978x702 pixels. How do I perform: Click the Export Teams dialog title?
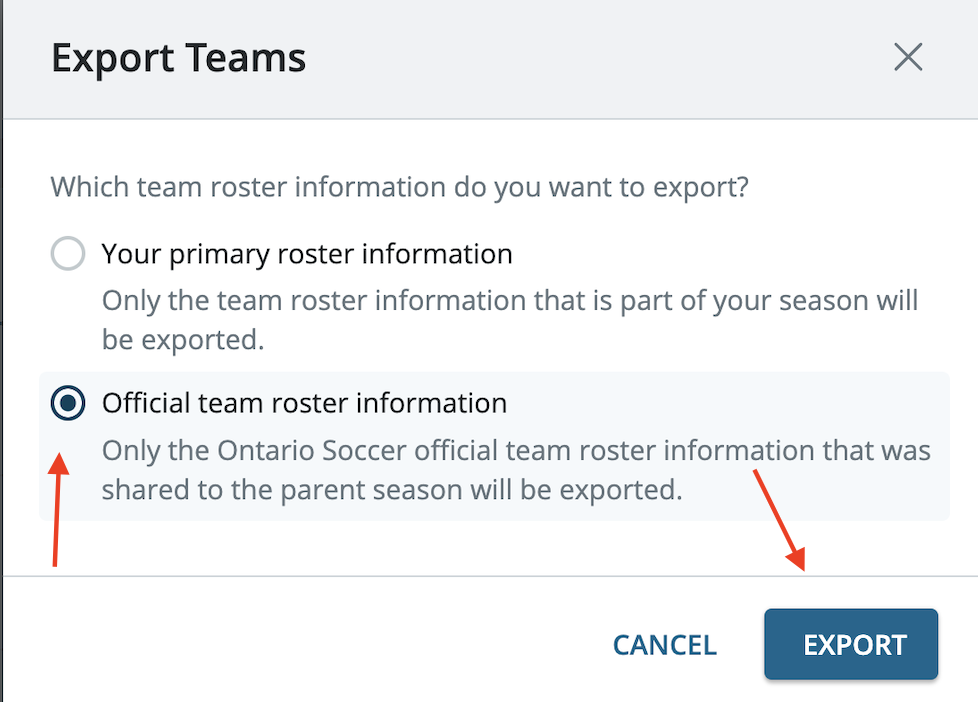178,57
